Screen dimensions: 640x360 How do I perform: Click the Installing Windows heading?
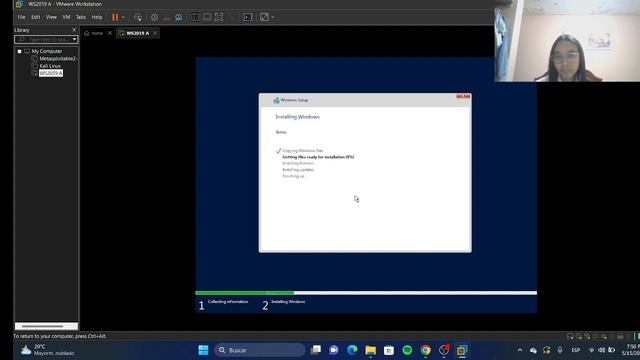[x=297, y=117]
